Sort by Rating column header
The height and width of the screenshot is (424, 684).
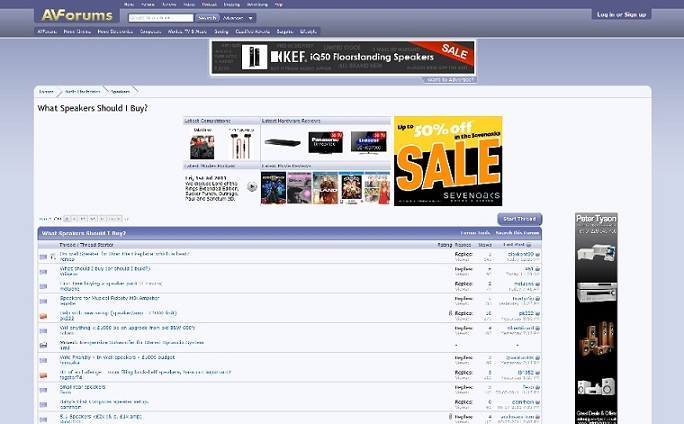[x=445, y=245]
